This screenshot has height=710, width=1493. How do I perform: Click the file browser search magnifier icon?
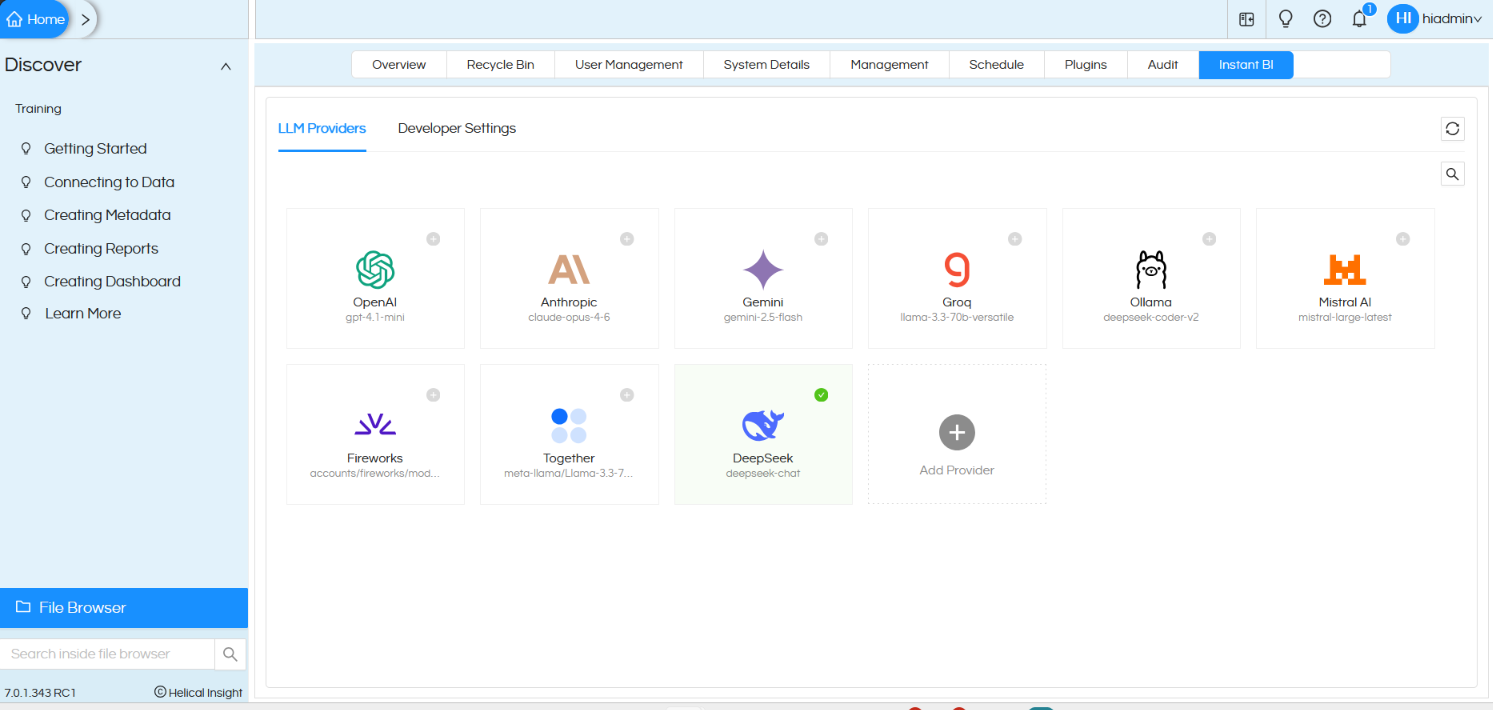coord(230,654)
